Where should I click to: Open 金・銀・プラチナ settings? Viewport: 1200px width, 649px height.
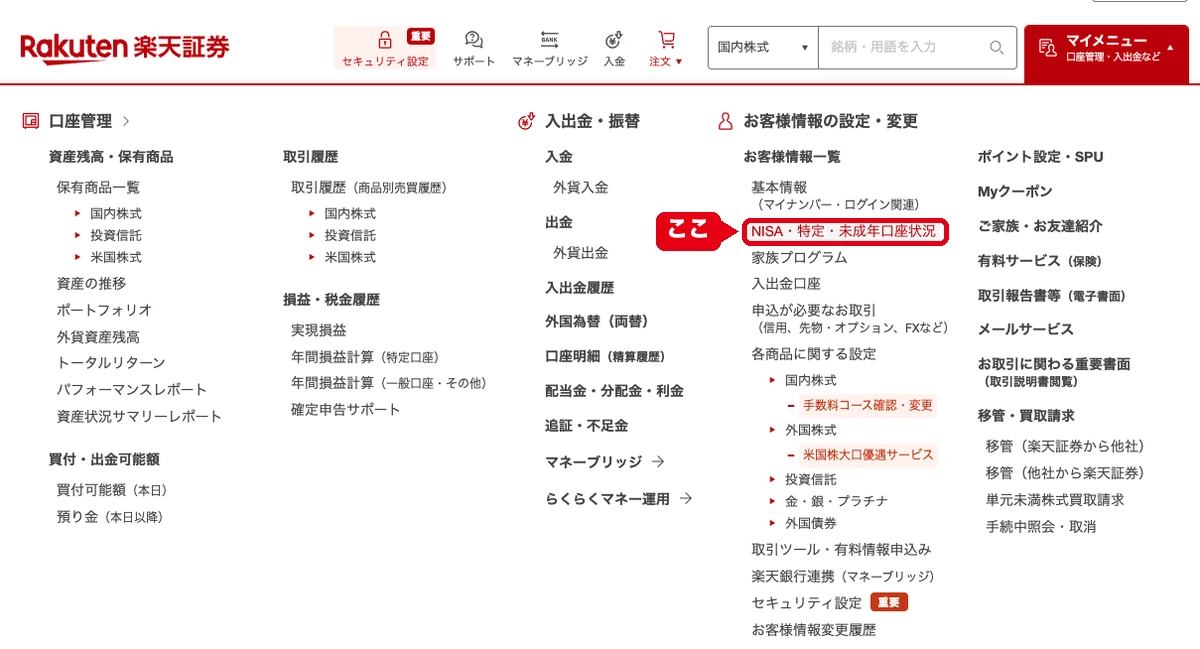tap(836, 500)
